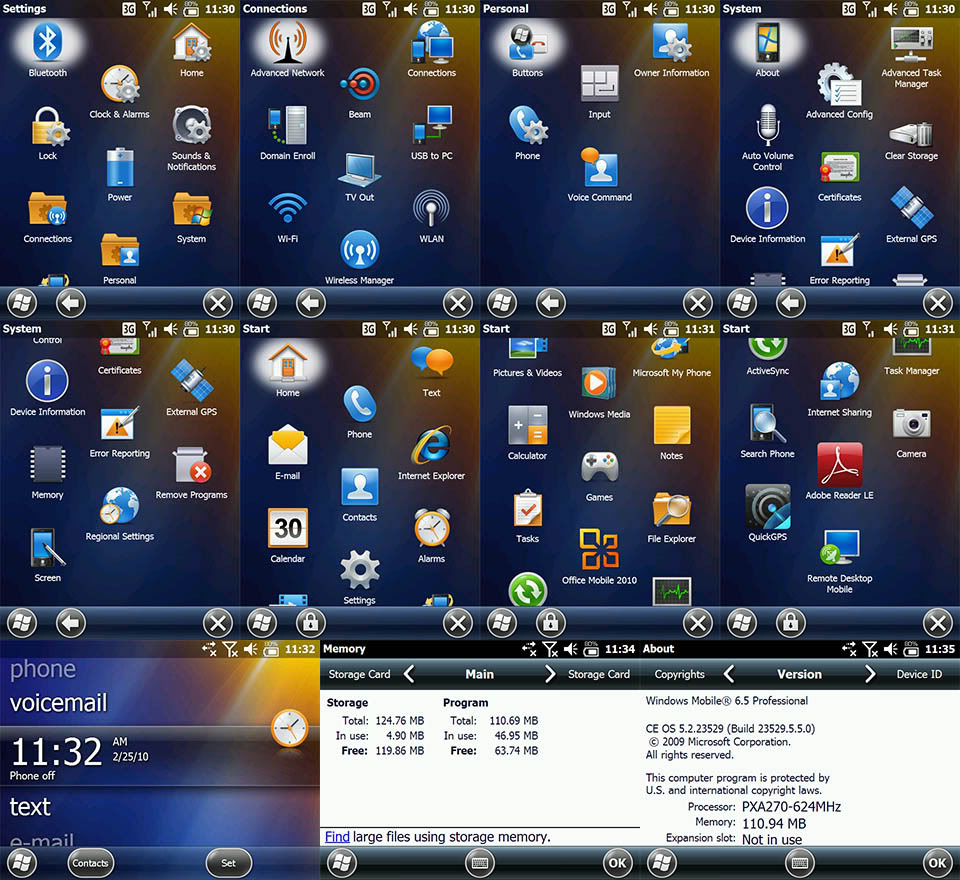Open Owner Information icon
Image resolution: width=960 pixels, height=880 pixels.
tap(672, 43)
